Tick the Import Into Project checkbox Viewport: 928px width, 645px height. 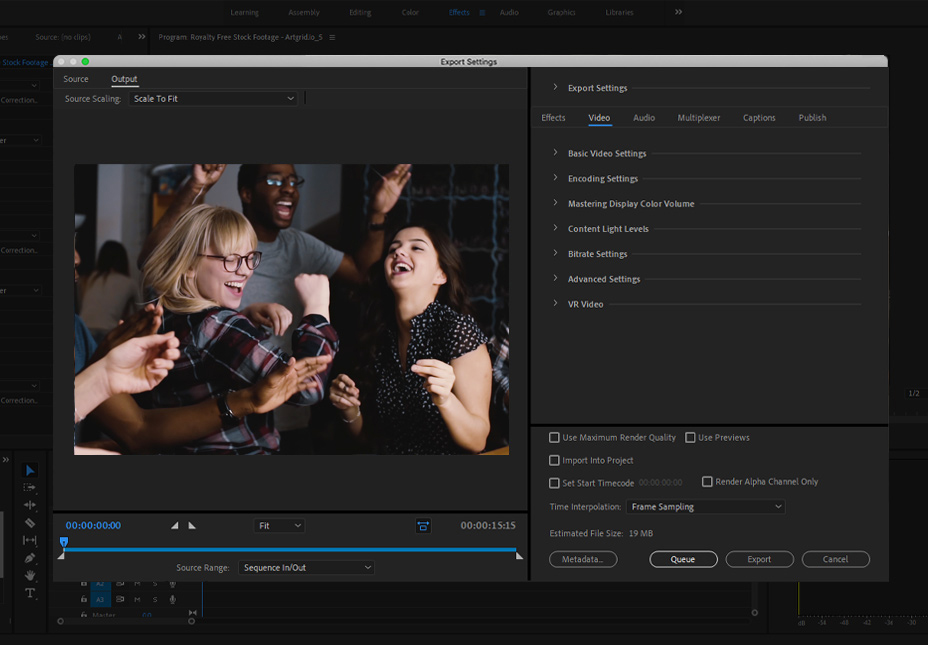pyautogui.click(x=555, y=461)
